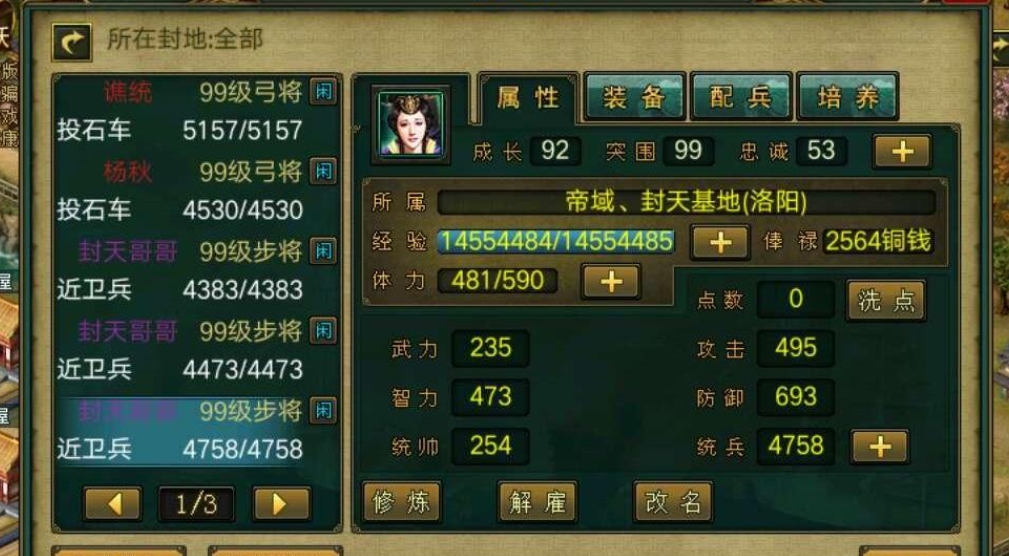Click the 洗点 button

886,301
